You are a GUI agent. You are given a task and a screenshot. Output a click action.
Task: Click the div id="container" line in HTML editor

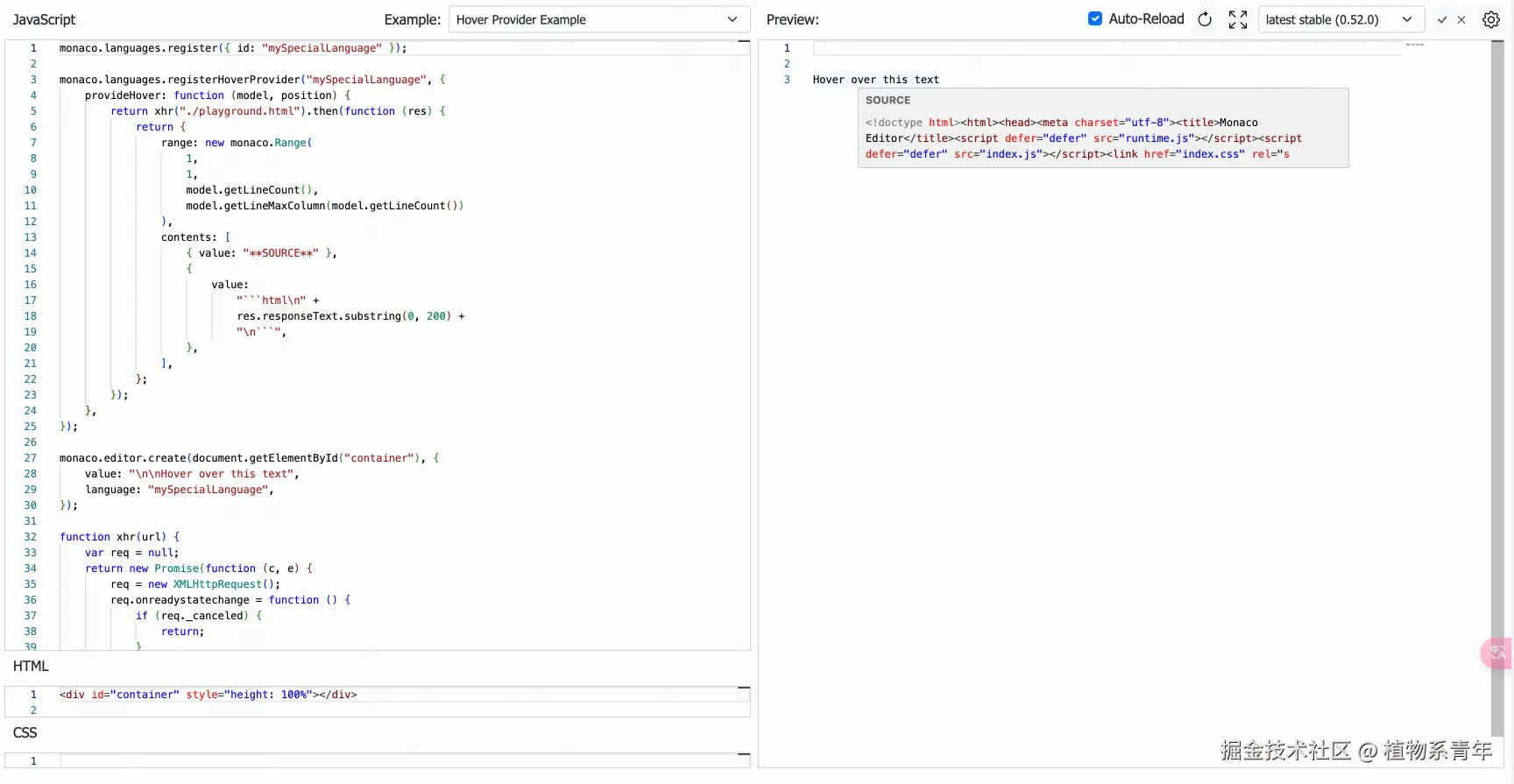pyautogui.click(x=209, y=695)
